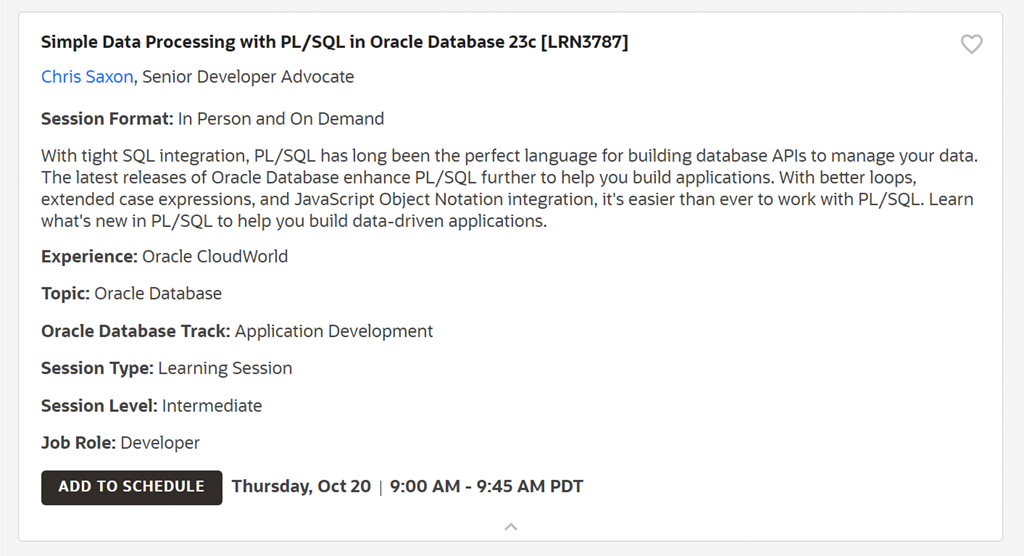Favorite this session with the heart icon
This screenshot has width=1024, height=556.
[971, 44]
